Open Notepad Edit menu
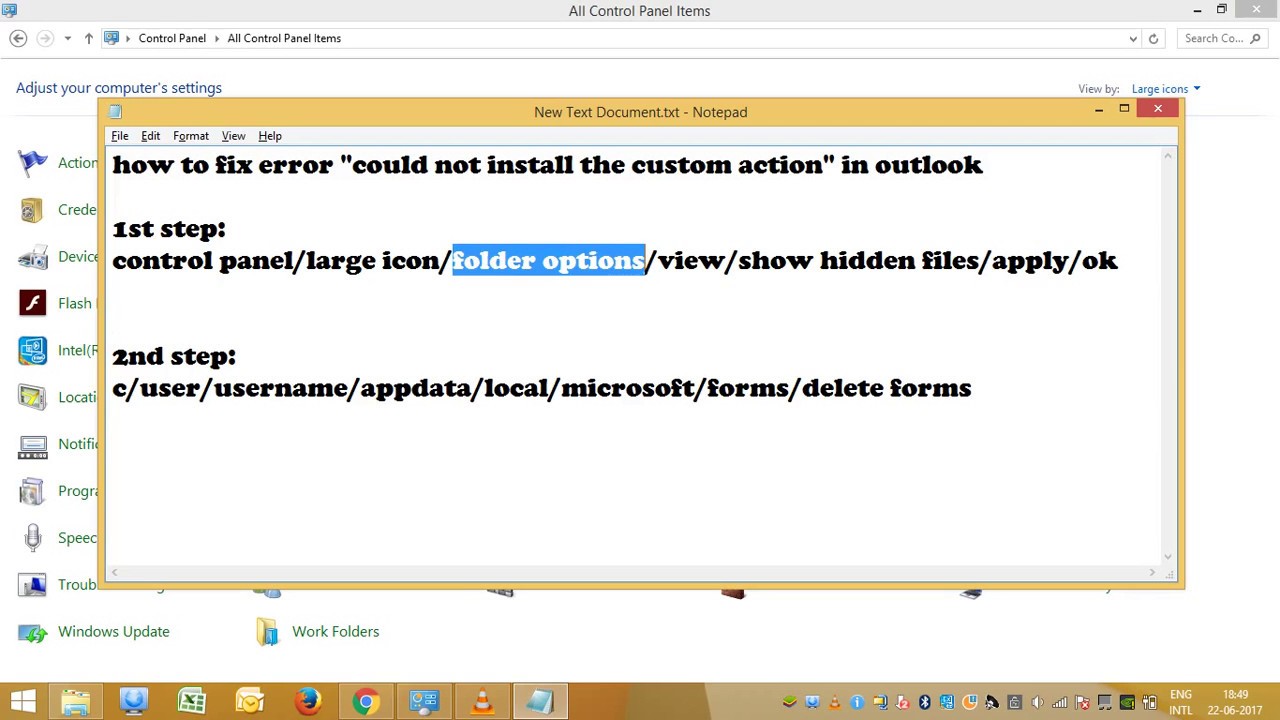The image size is (1280, 720). [150, 136]
